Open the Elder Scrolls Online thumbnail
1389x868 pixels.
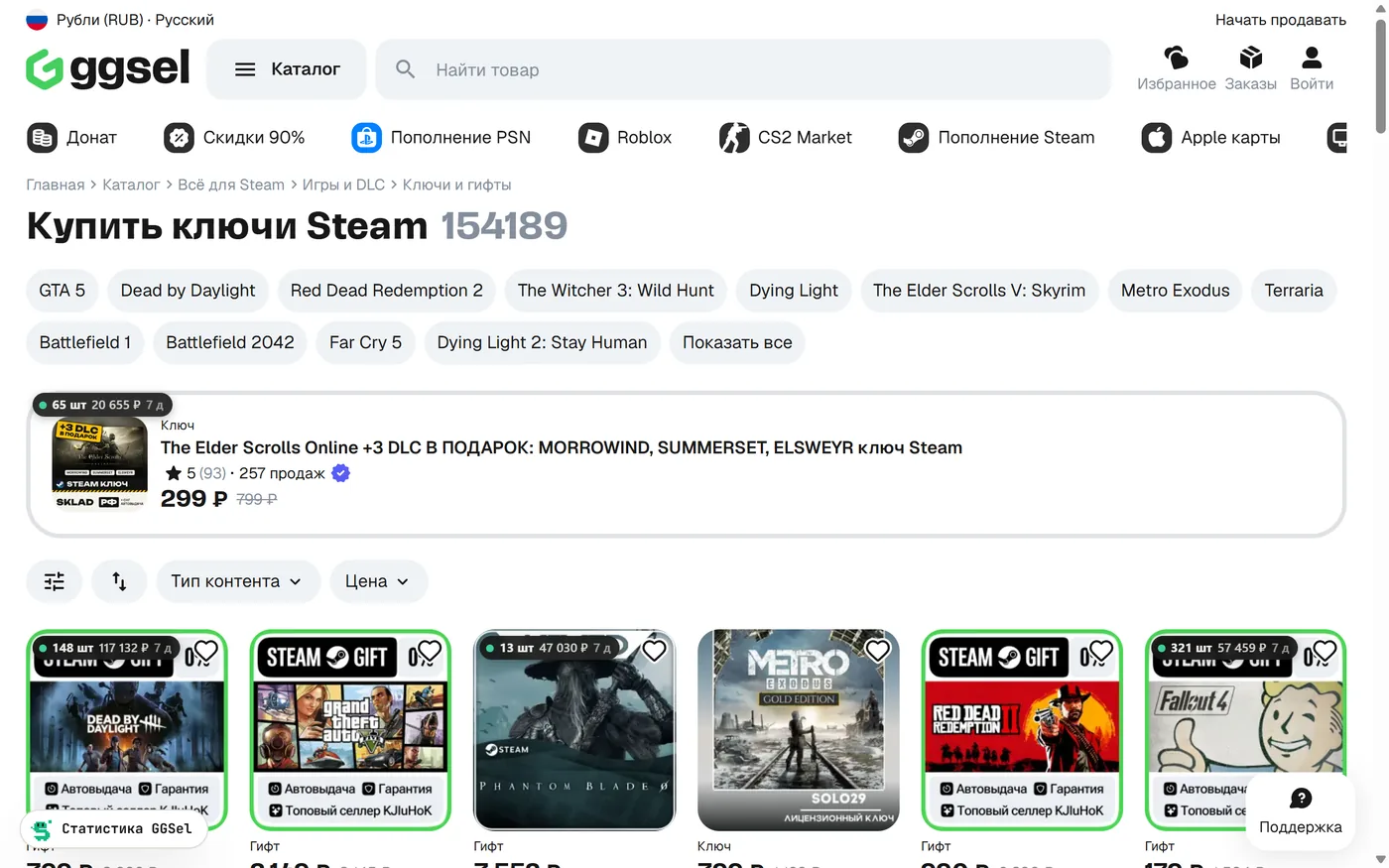click(100, 466)
